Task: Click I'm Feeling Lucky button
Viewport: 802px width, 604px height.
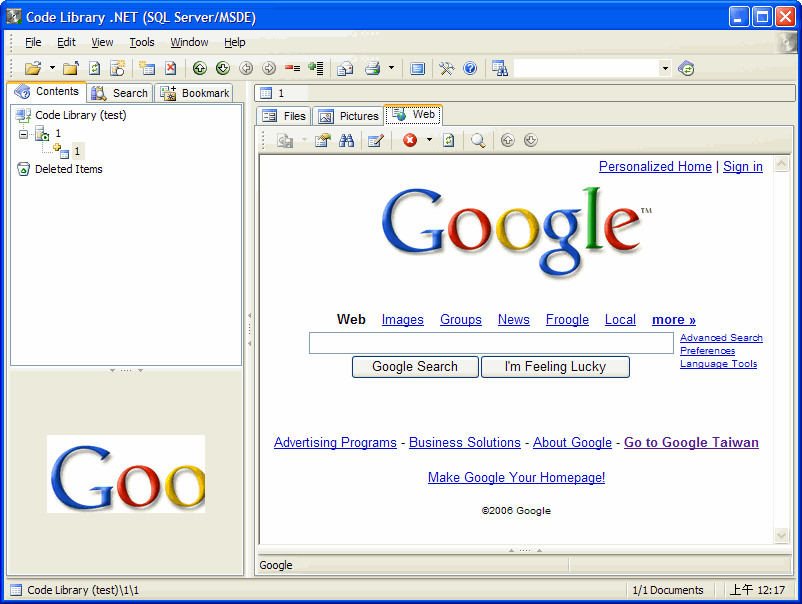Action: pyautogui.click(x=555, y=367)
